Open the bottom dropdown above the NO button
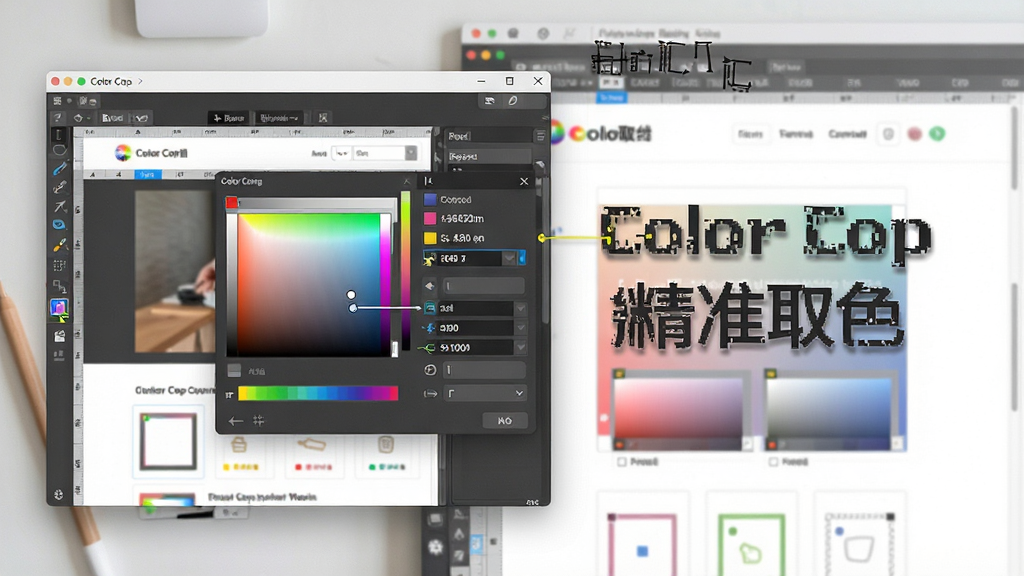 point(485,393)
